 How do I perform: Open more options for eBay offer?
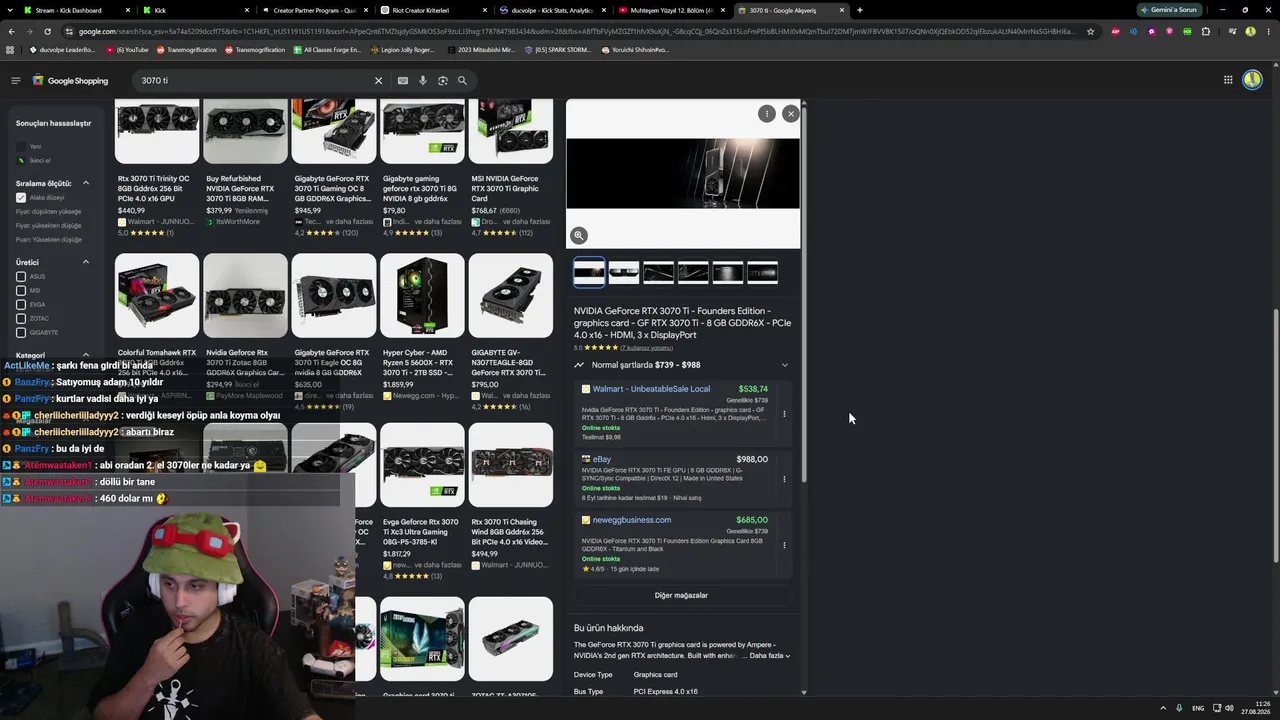pyautogui.click(x=784, y=478)
